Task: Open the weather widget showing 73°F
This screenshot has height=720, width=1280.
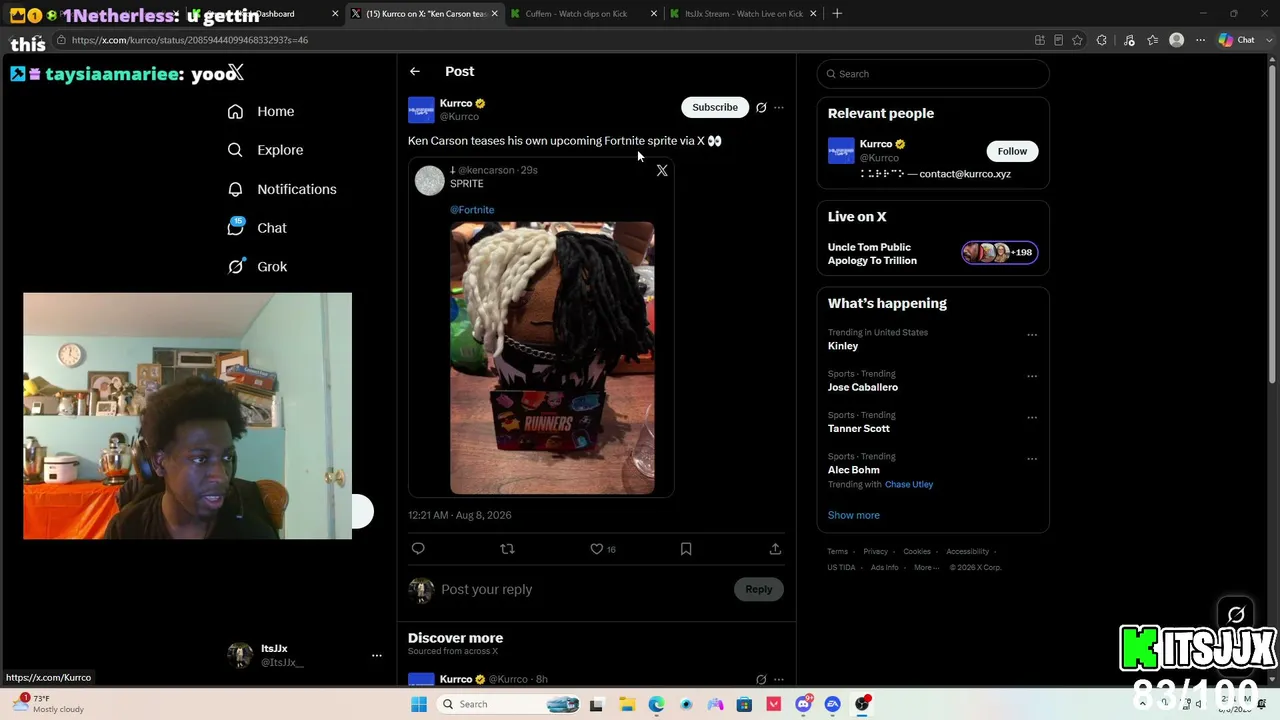Action: point(48,704)
